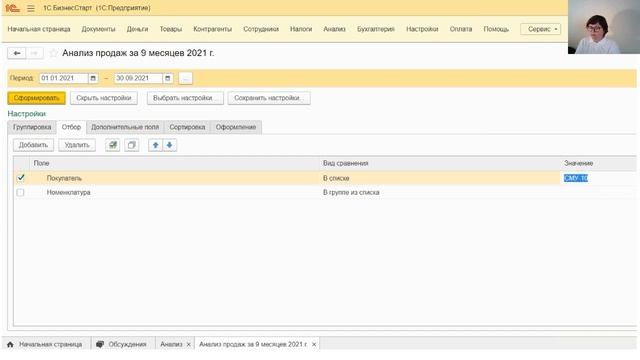Go forward with the right arrow
Screen dimensions: 640x360
[x=35, y=53]
